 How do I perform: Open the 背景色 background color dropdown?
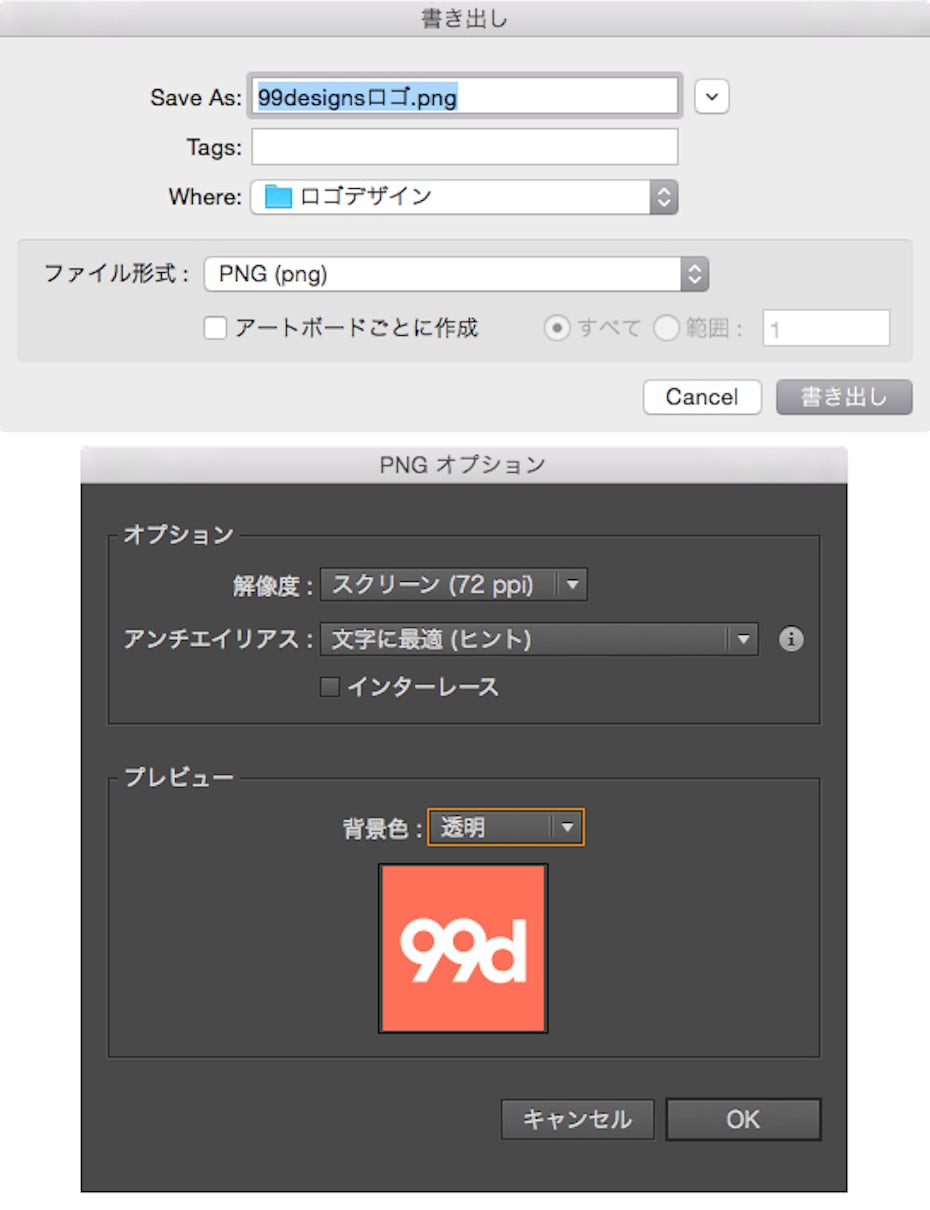505,828
